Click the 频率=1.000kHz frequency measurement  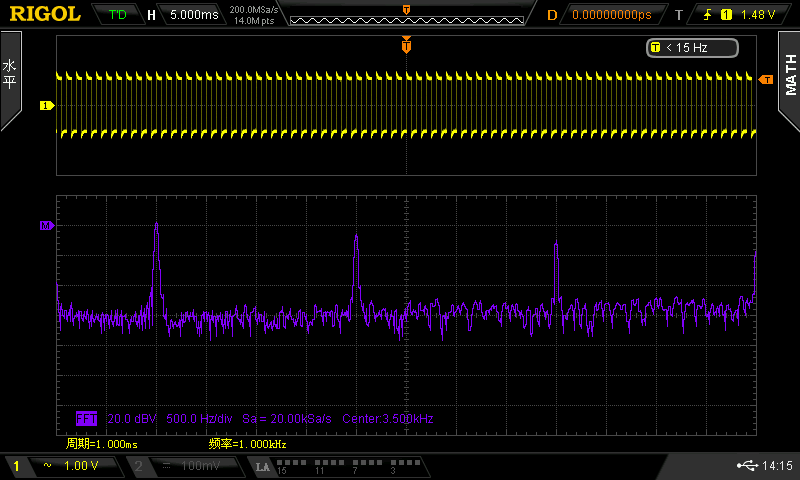click(x=247, y=443)
